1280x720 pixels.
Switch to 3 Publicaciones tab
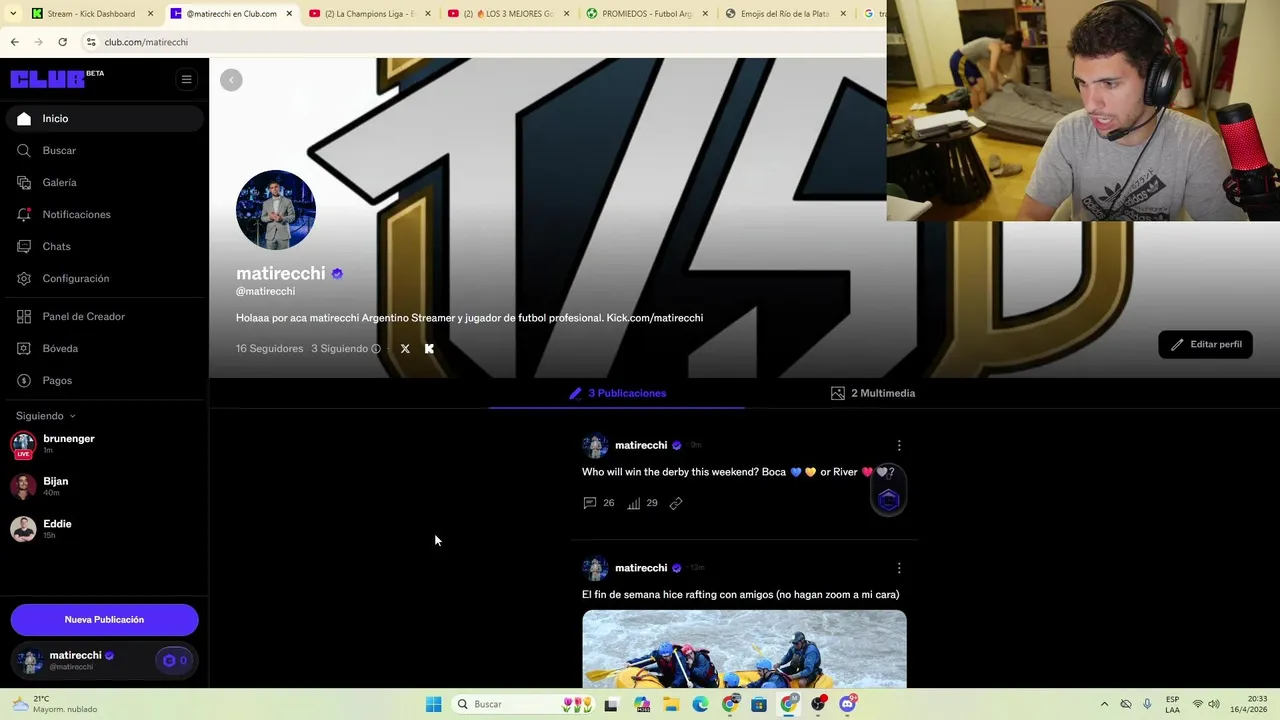pyautogui.click(x=617, y=393)
